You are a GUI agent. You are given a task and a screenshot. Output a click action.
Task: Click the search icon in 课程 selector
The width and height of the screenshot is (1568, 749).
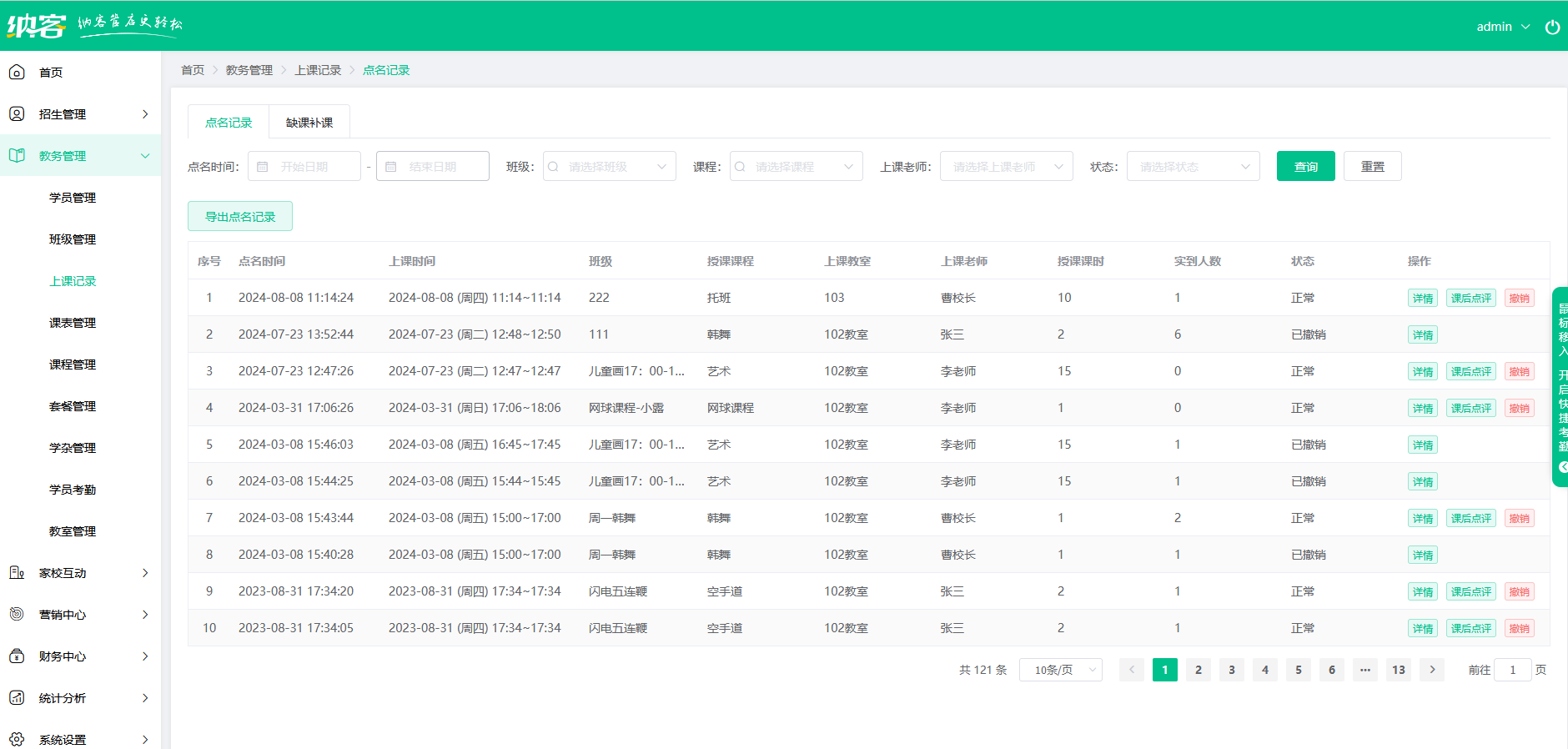coord(740,167)
